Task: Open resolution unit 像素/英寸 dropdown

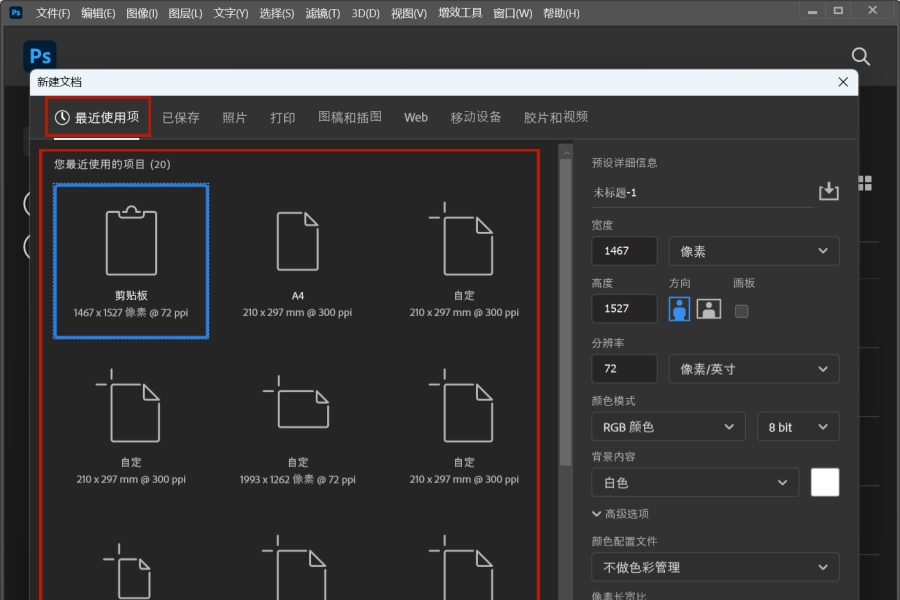Action: click(x=754, y=369)
